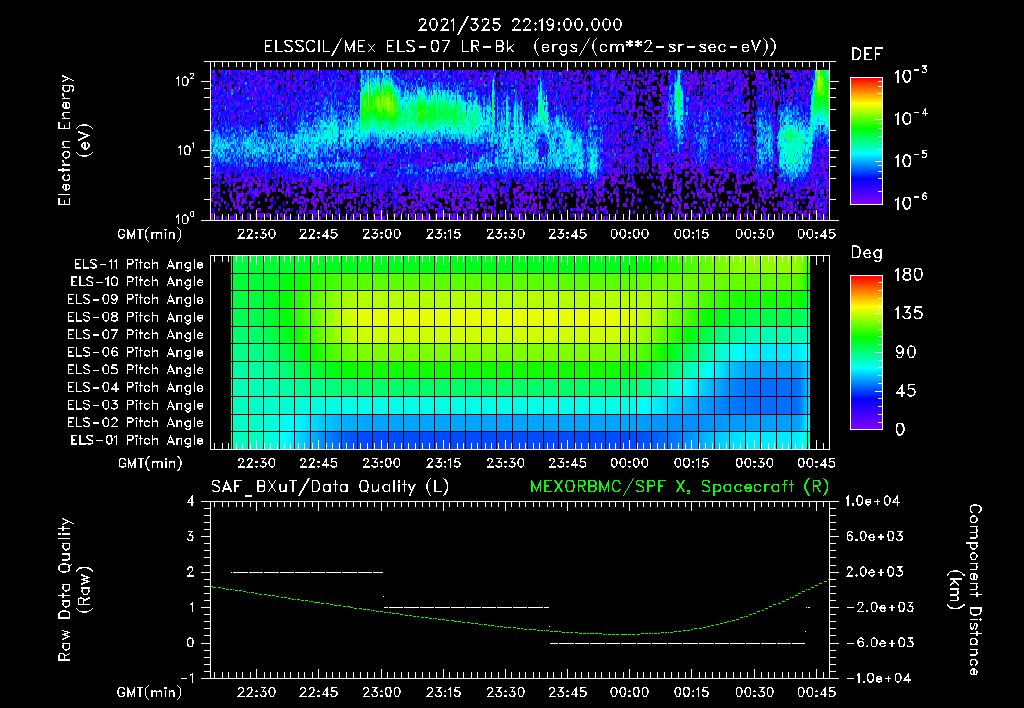Click the data quality line at level 2
This screenshot has width=1024, height=708.
(x=307, y=572)
